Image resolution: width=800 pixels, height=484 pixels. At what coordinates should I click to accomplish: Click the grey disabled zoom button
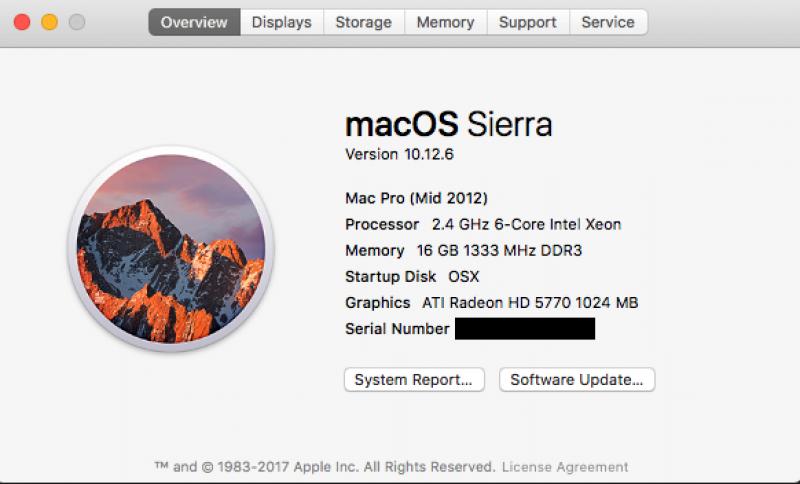coord(77,22)
